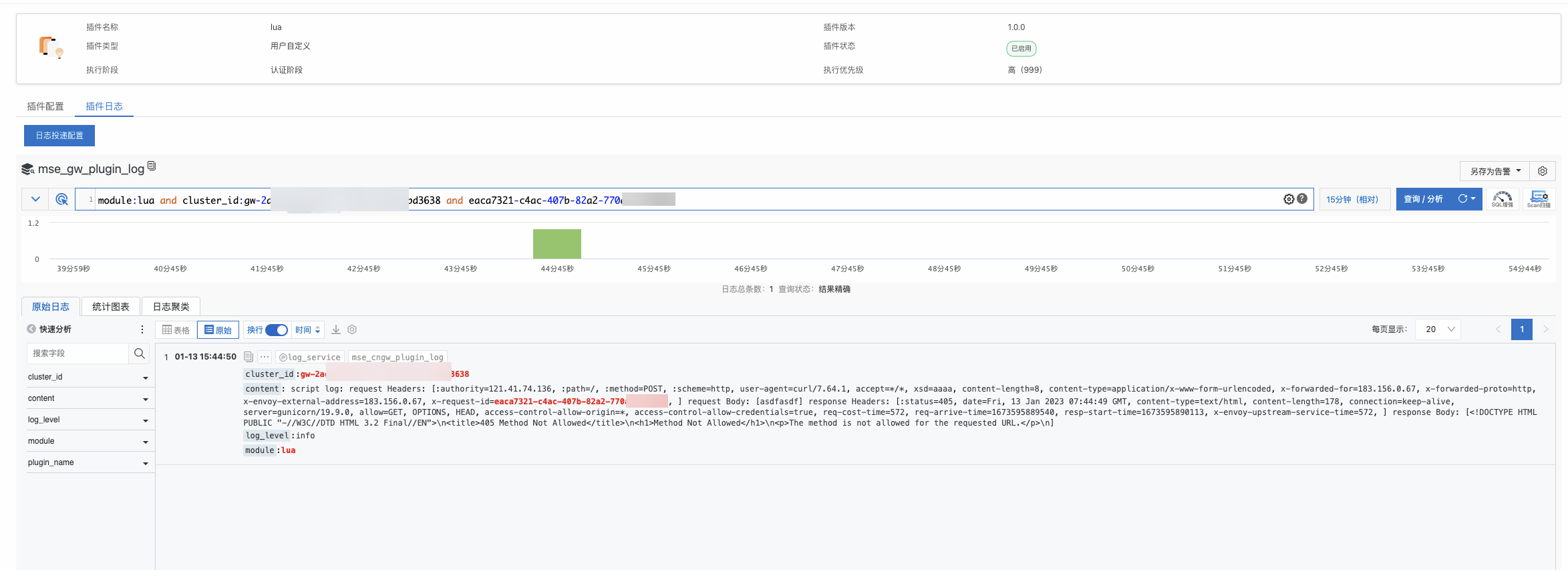This screenshot has height=570, width=1568.
Task: Switch the log view to 表格 mode
Action: click(176, 330)
